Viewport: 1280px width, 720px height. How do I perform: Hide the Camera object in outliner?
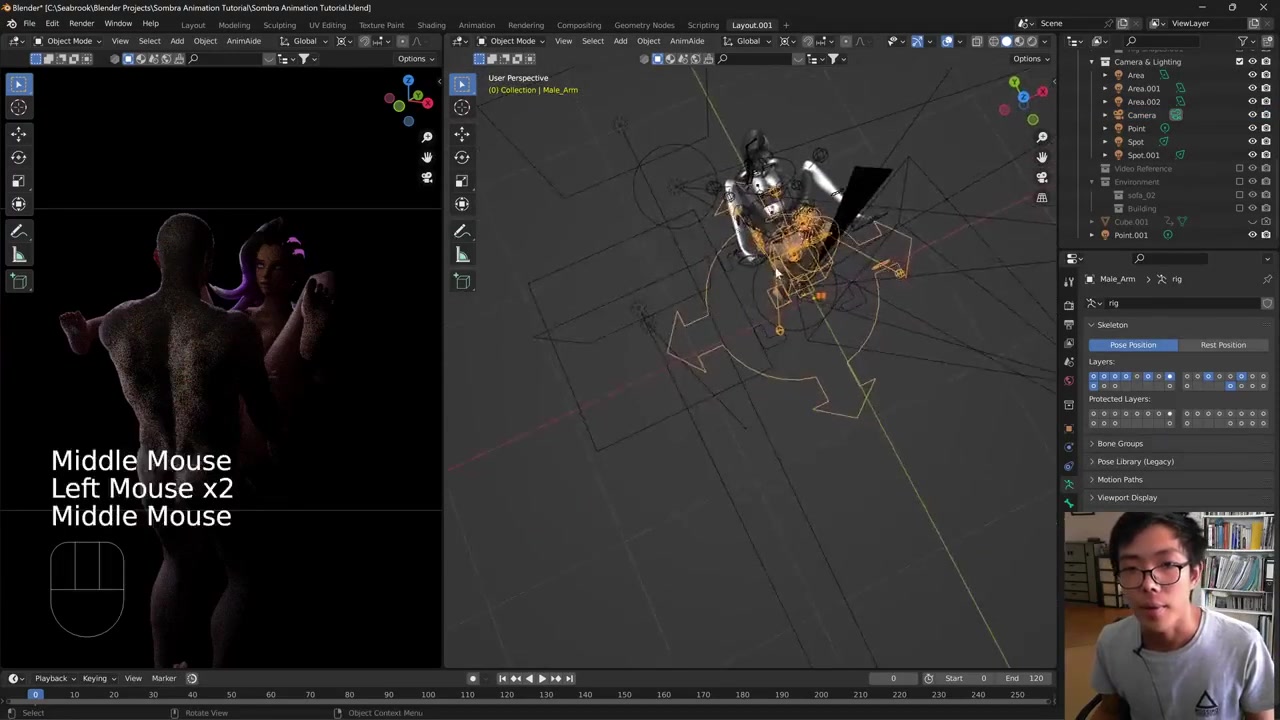1252,115
